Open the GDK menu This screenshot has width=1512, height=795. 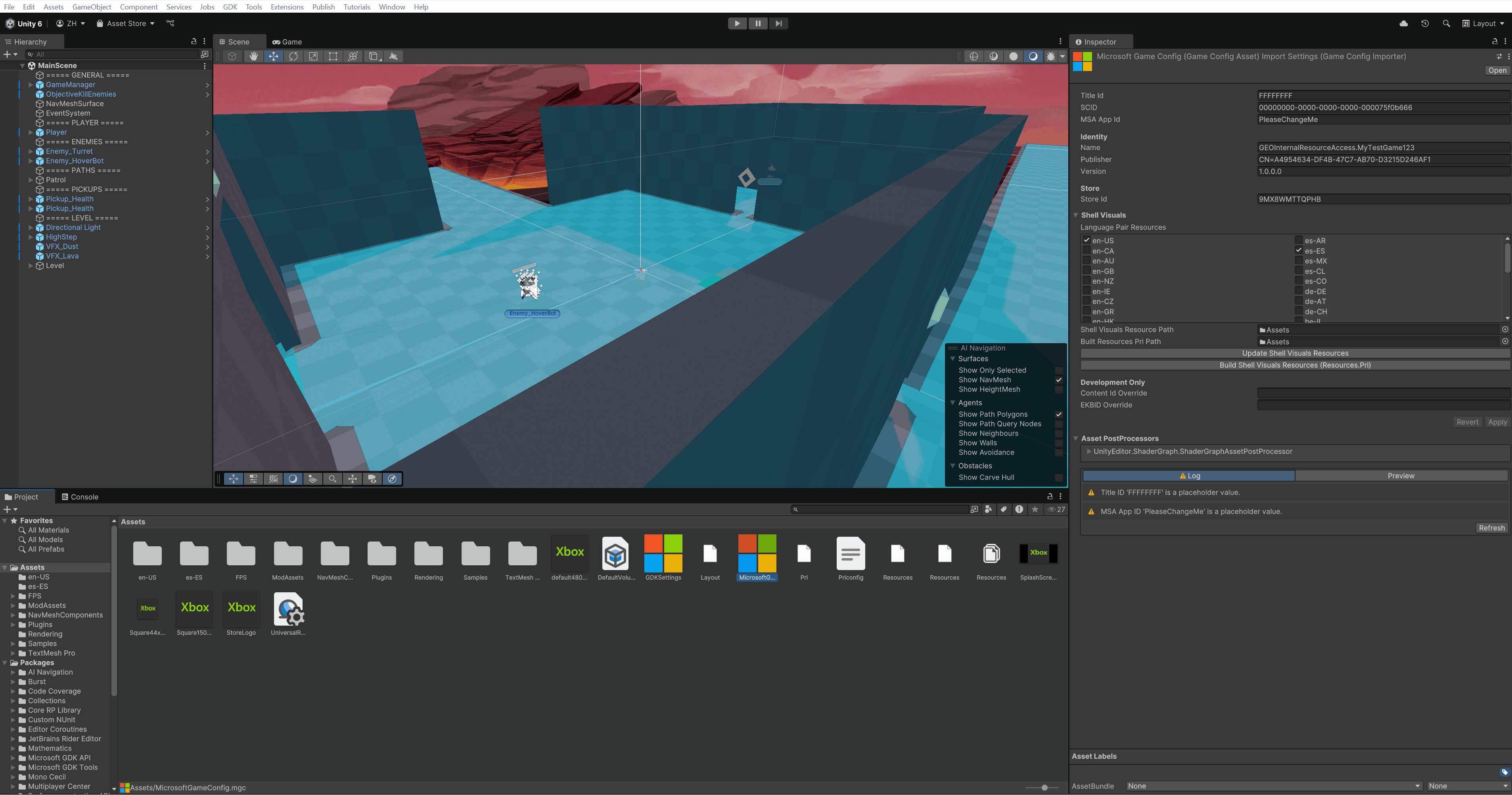click(230, 6)
